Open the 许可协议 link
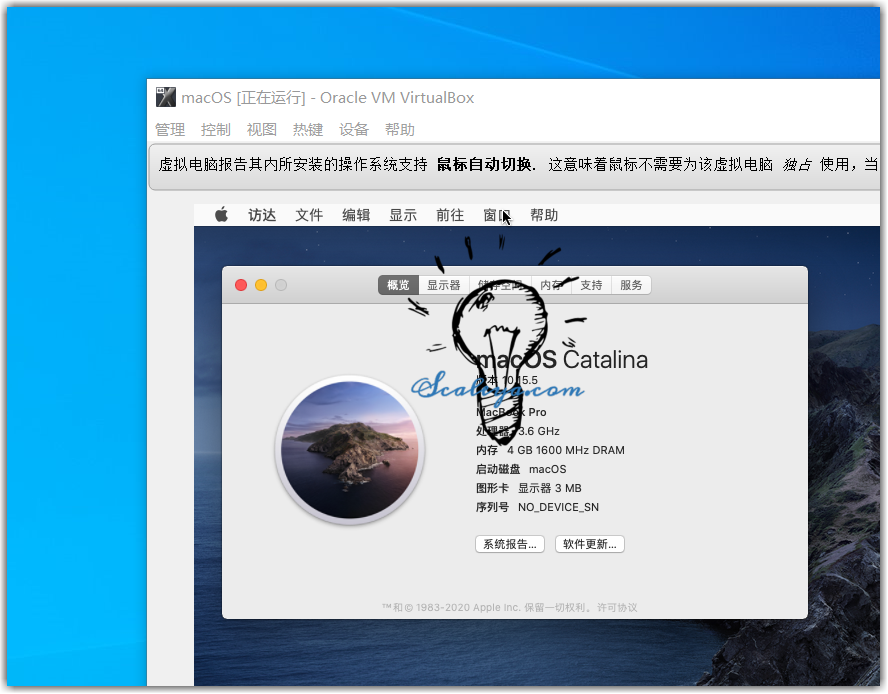This screenshot has height=694, width=888. (x=617, y=607)
